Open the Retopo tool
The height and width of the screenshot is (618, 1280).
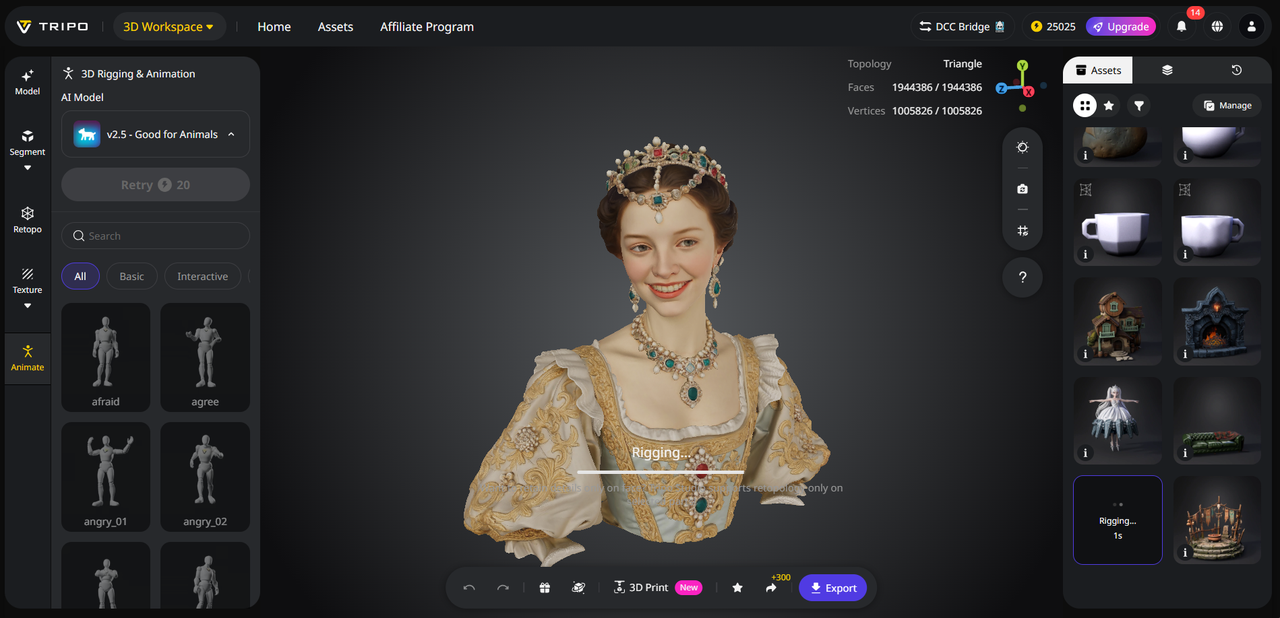tap(27, 220)
